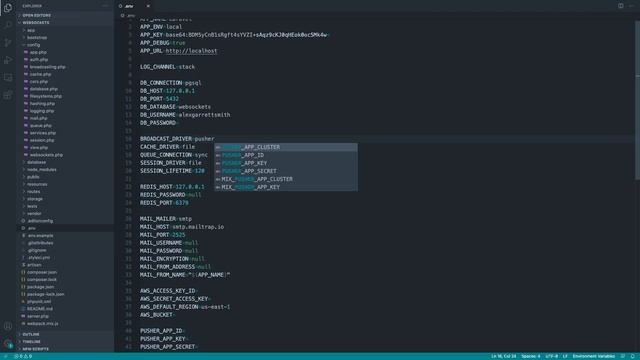The image size is (640, 360).
Task: Open queue.php file
Action: pyautogui.click(x=65, y=125)
